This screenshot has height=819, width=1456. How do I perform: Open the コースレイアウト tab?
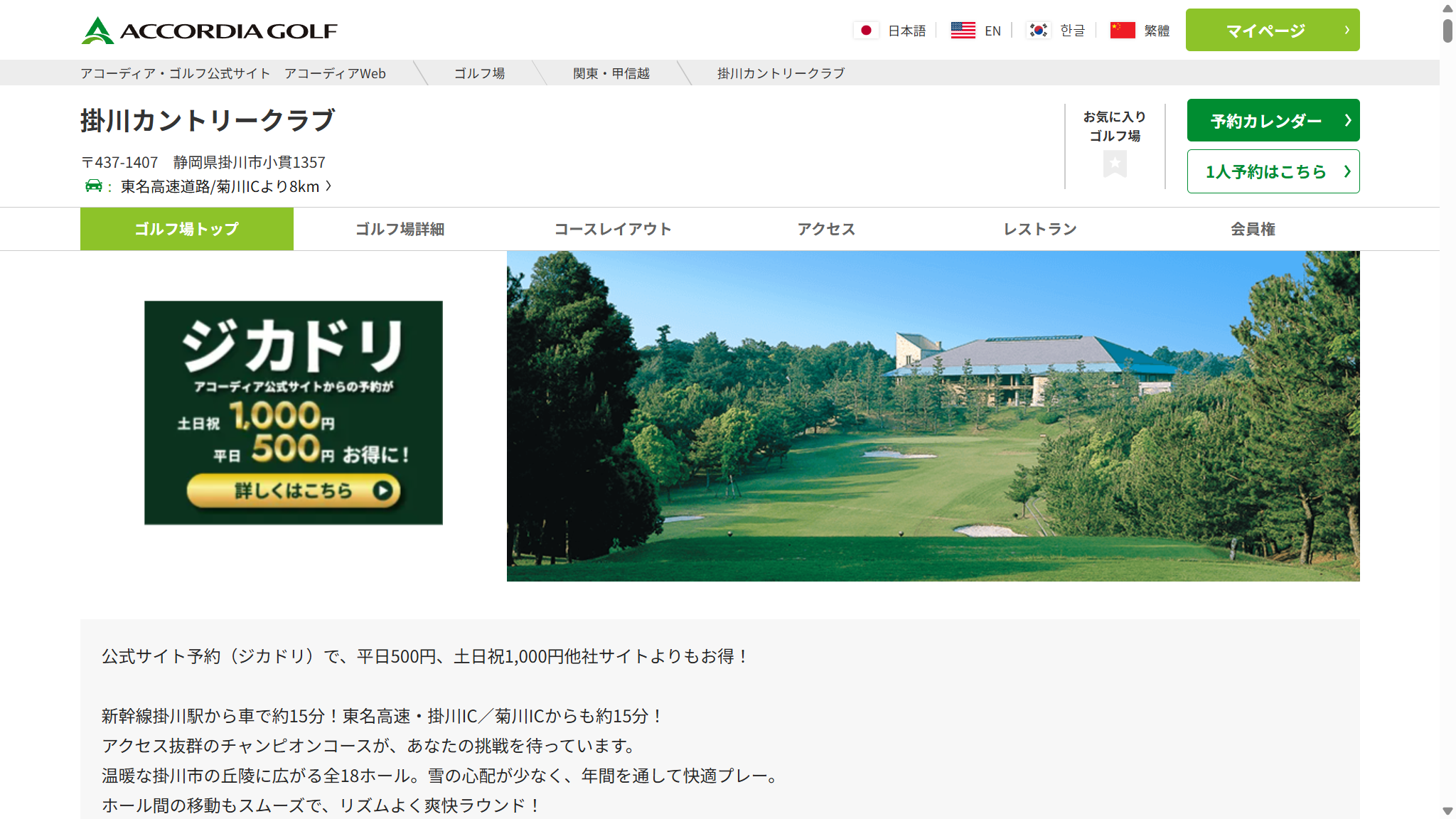click(614, 229)
